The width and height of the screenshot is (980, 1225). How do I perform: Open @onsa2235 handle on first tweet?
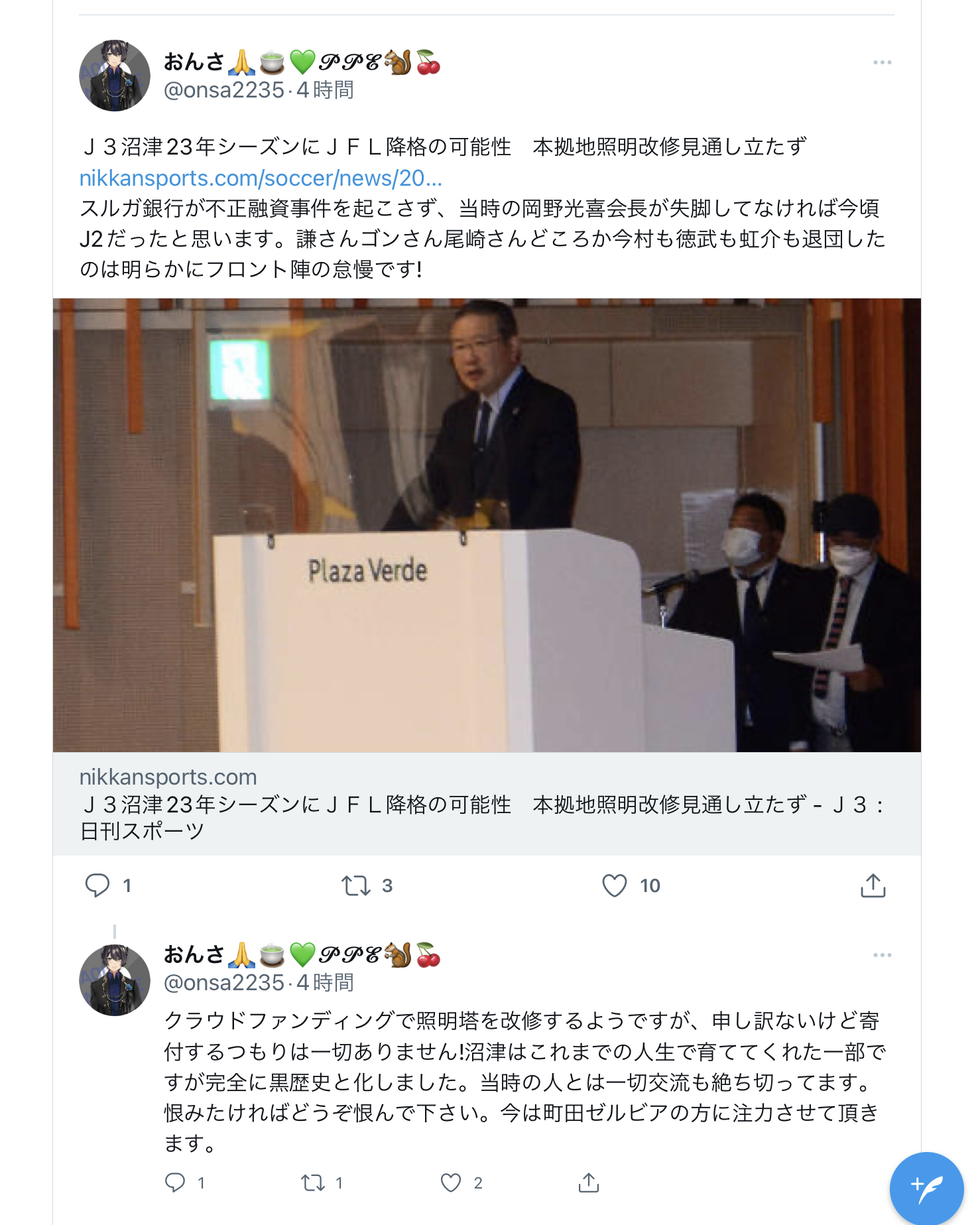tap(224, 90)
